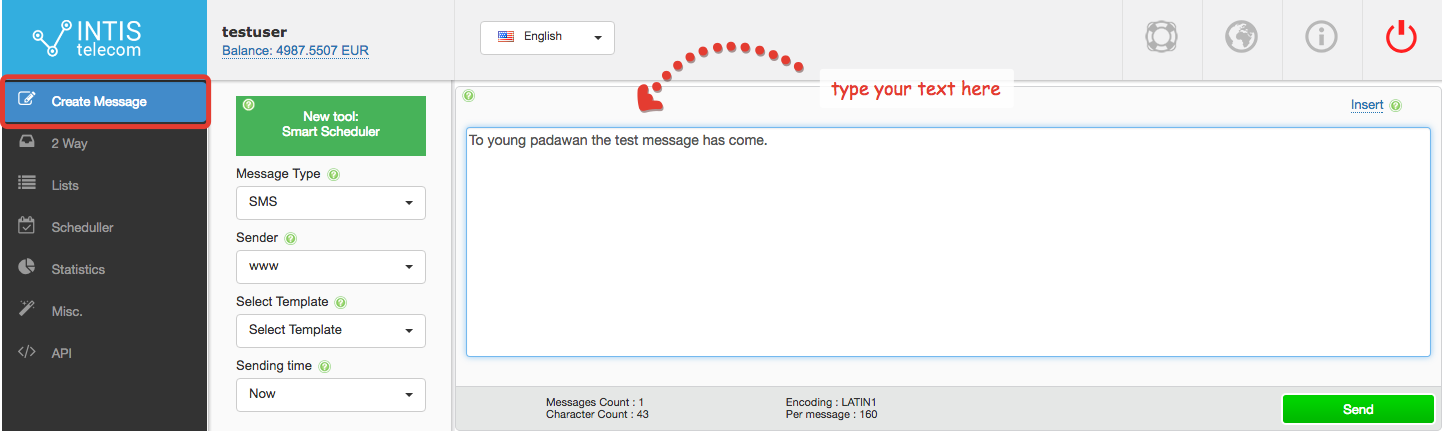Click help icon above message text area

click(x=468, y=96)
